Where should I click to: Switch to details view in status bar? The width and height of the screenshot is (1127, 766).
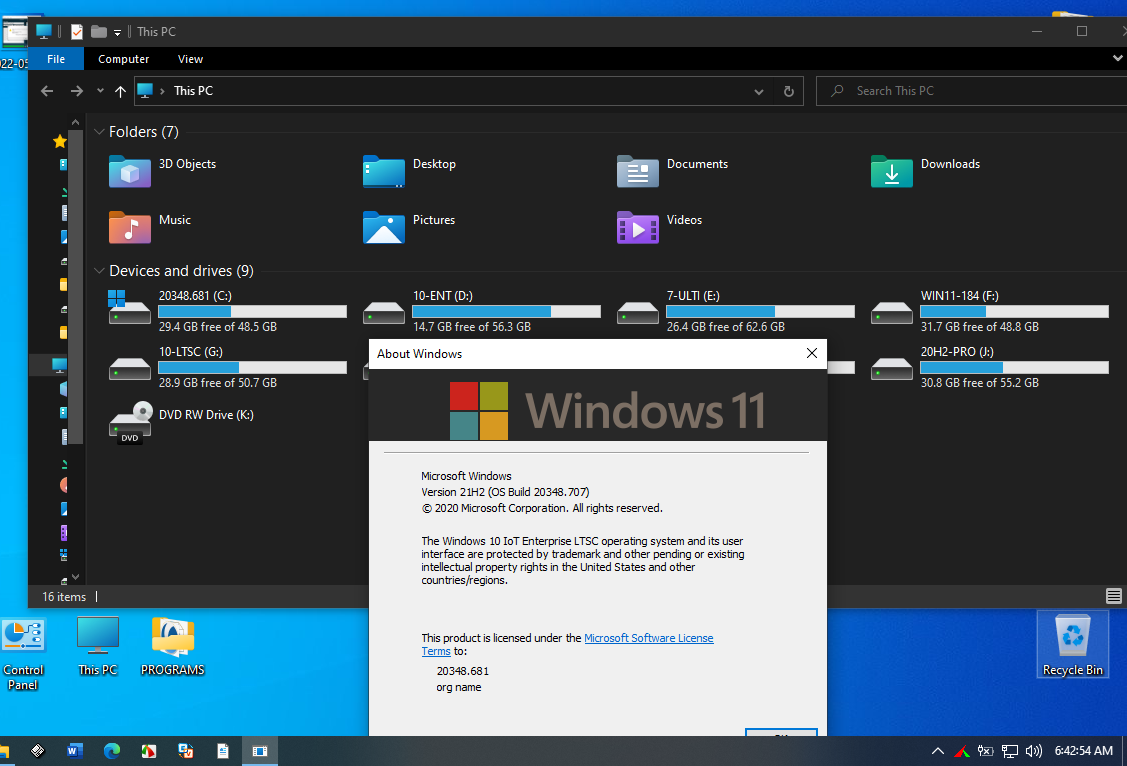pyautogui.click(x=1113, y=596)
